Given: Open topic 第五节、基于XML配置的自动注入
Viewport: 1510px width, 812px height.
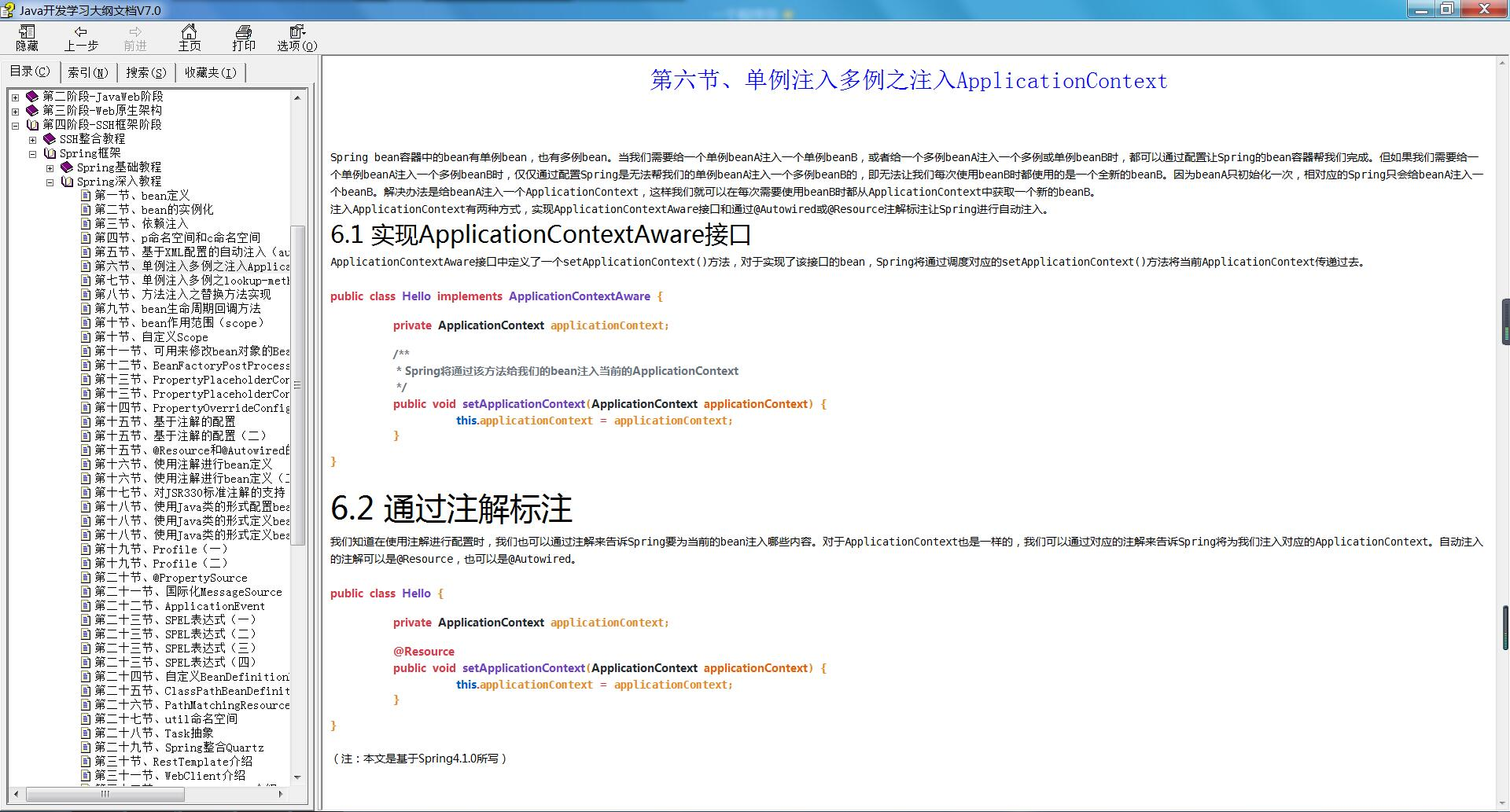Looking at the screenshot, I should [x=192, y=252].
